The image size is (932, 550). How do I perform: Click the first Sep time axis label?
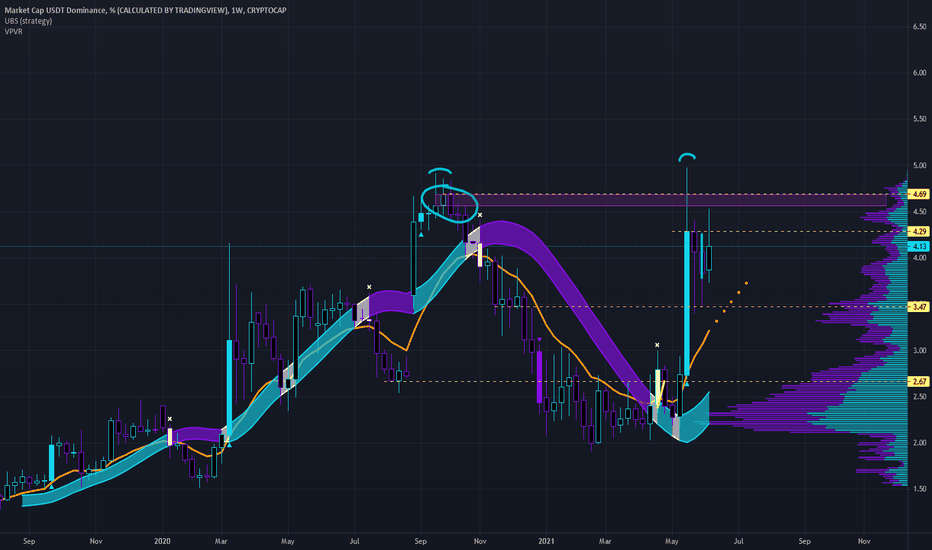29,541
